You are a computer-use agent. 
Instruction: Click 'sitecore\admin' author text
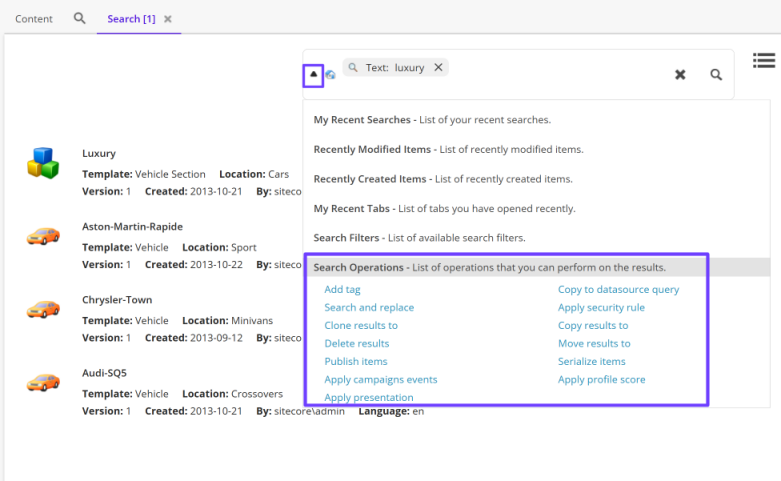[309, 411]
